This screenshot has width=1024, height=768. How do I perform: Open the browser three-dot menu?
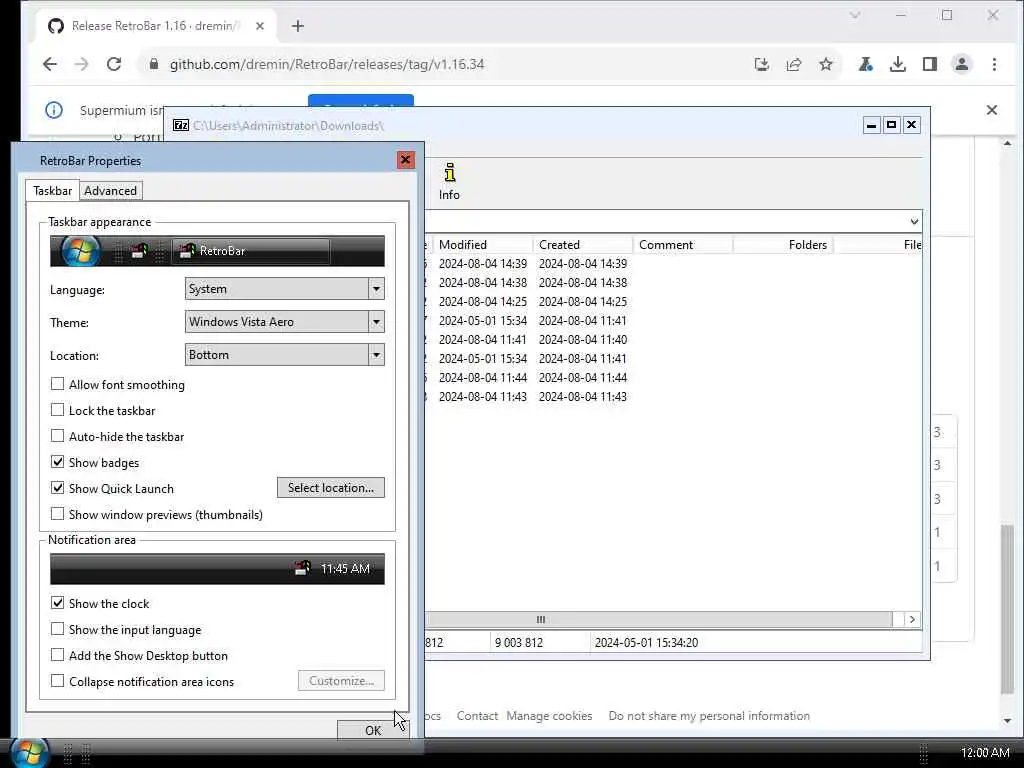[994, 64]
